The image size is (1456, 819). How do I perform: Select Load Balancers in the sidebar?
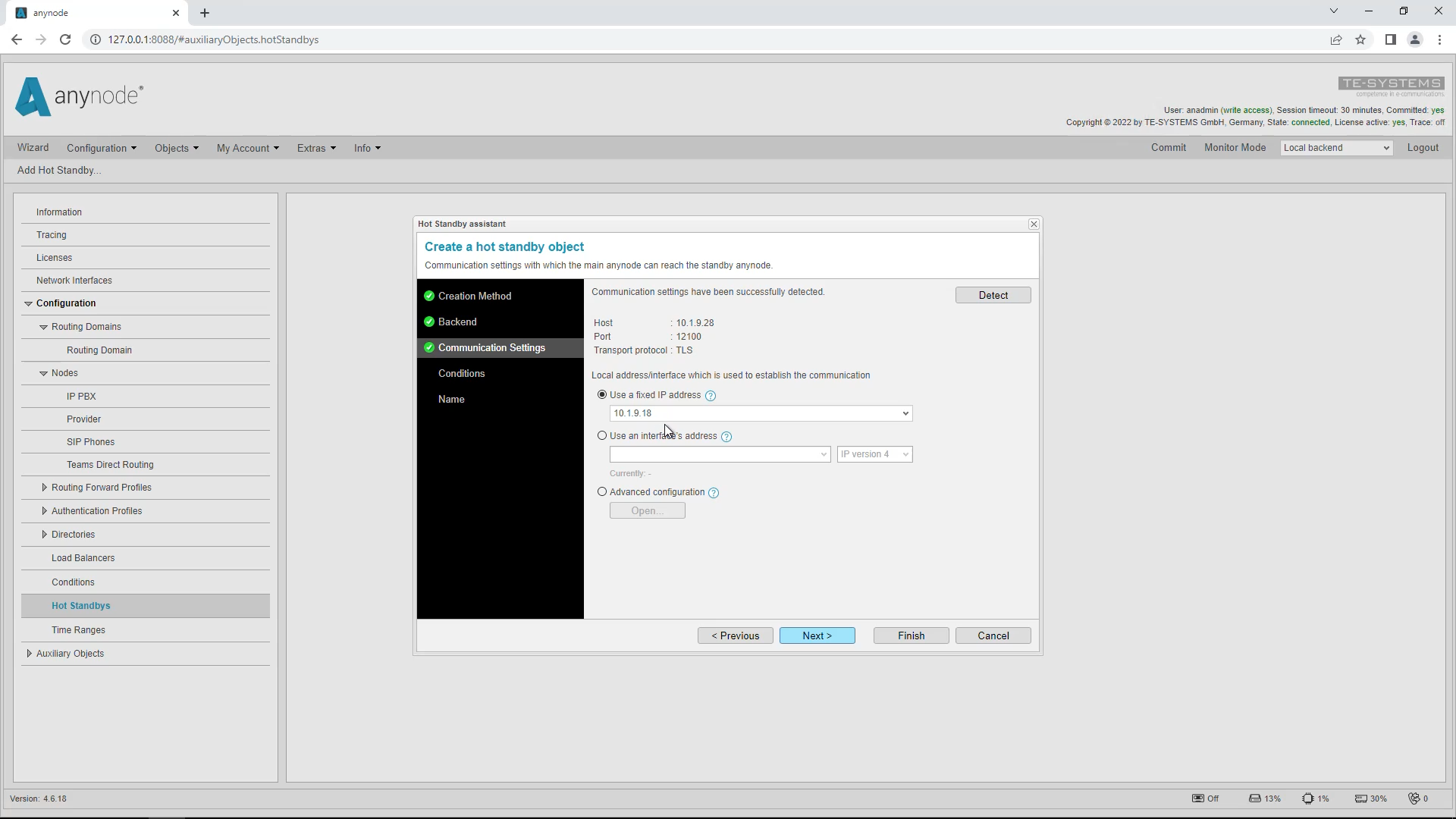(83, 558)
